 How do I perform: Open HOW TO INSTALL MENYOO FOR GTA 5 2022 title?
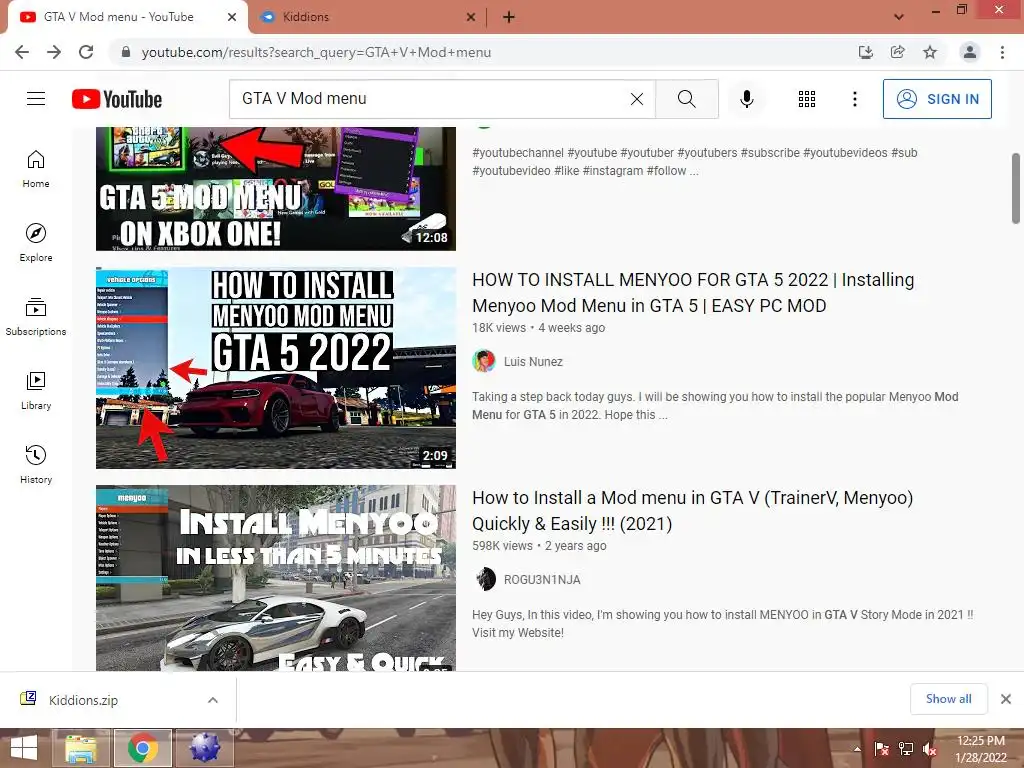693,293
